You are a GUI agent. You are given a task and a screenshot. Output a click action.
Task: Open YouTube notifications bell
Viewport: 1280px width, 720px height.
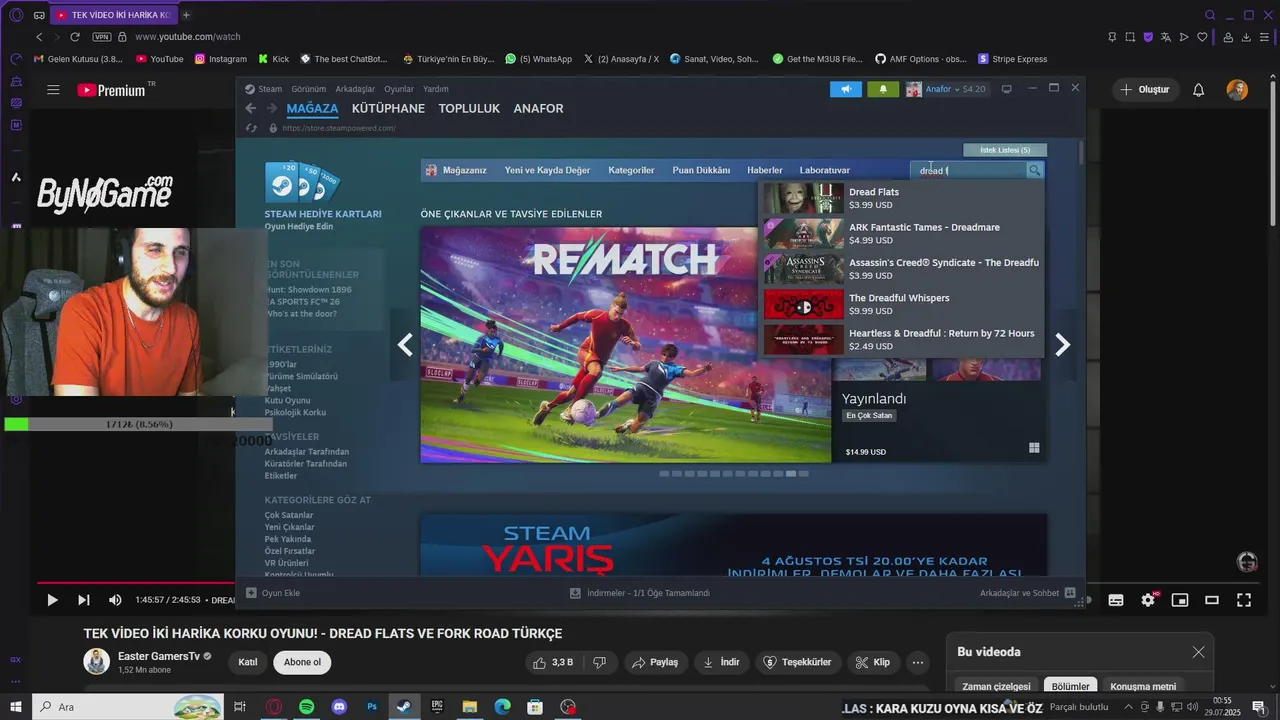(1198, 90)
